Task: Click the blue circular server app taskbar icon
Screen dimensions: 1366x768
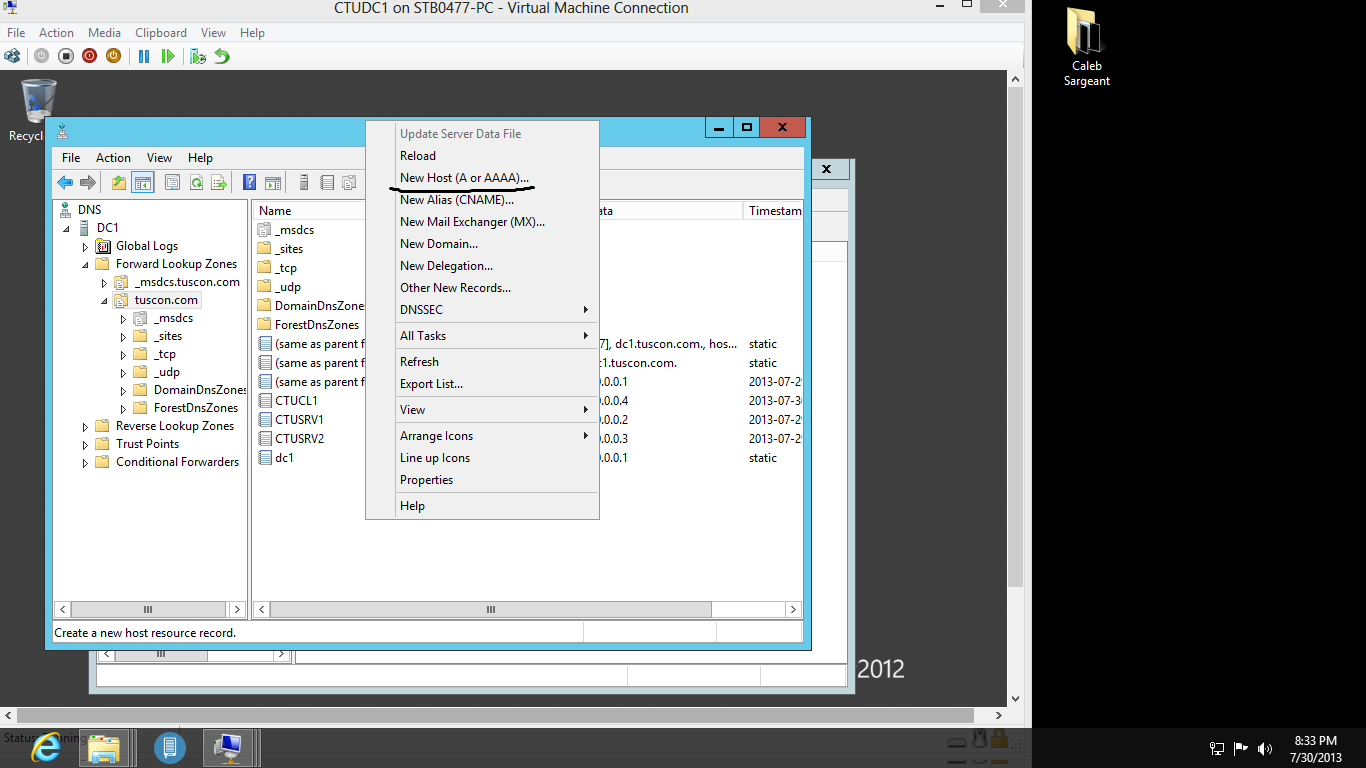Action: click(170, 747)
